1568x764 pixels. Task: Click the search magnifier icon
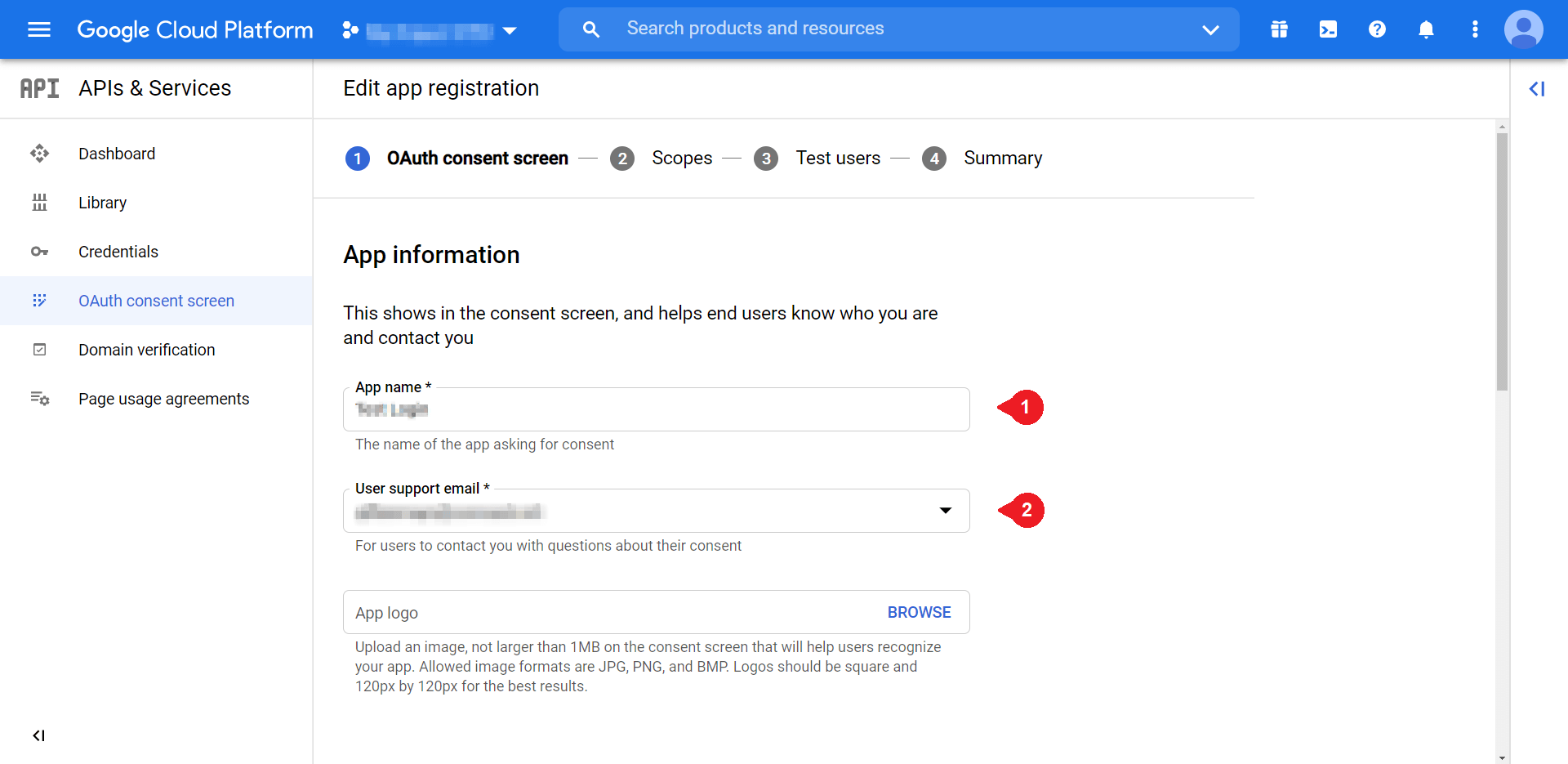[x=591, y=29]
